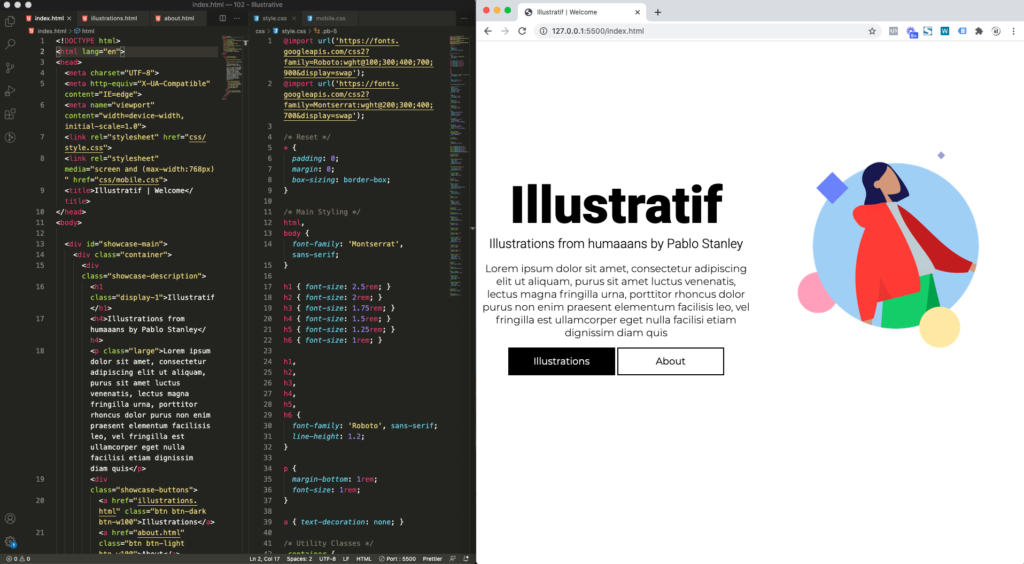Click the extension icon with blue badge
This screenshot has height=564, width=1024.
click(912, 31)
